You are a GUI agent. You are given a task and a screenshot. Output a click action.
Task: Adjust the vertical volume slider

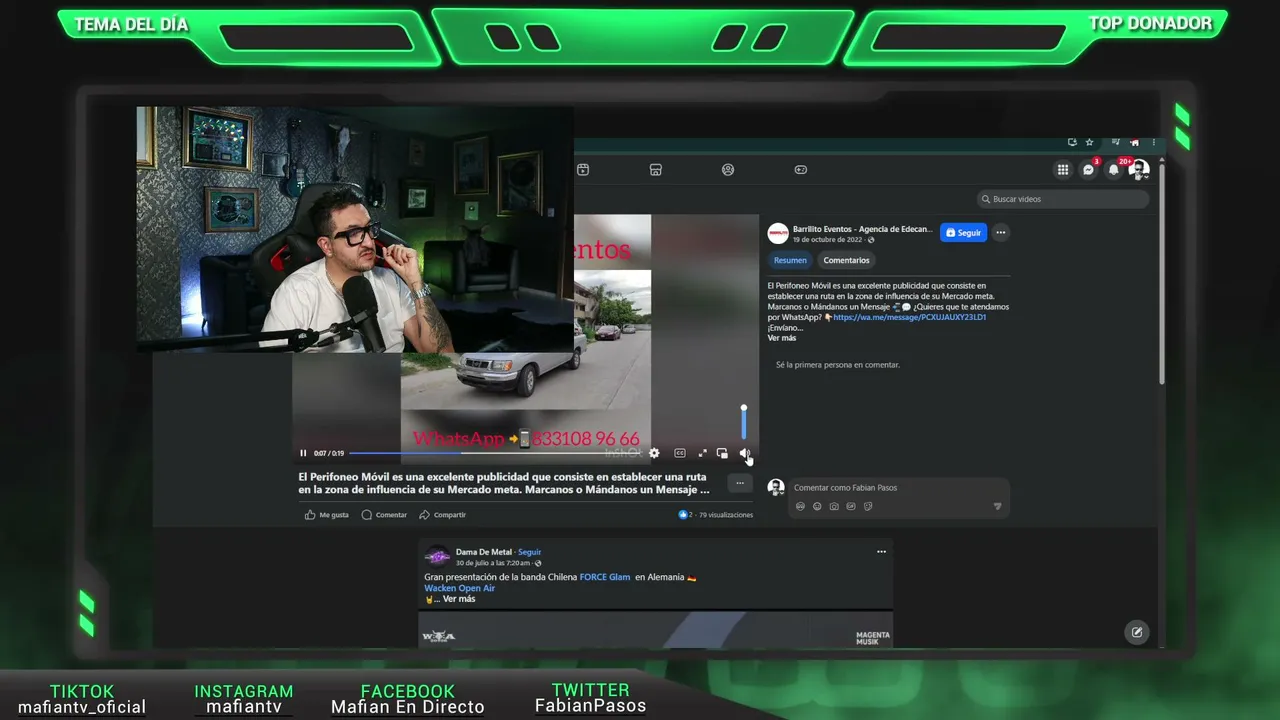point(743,422)
